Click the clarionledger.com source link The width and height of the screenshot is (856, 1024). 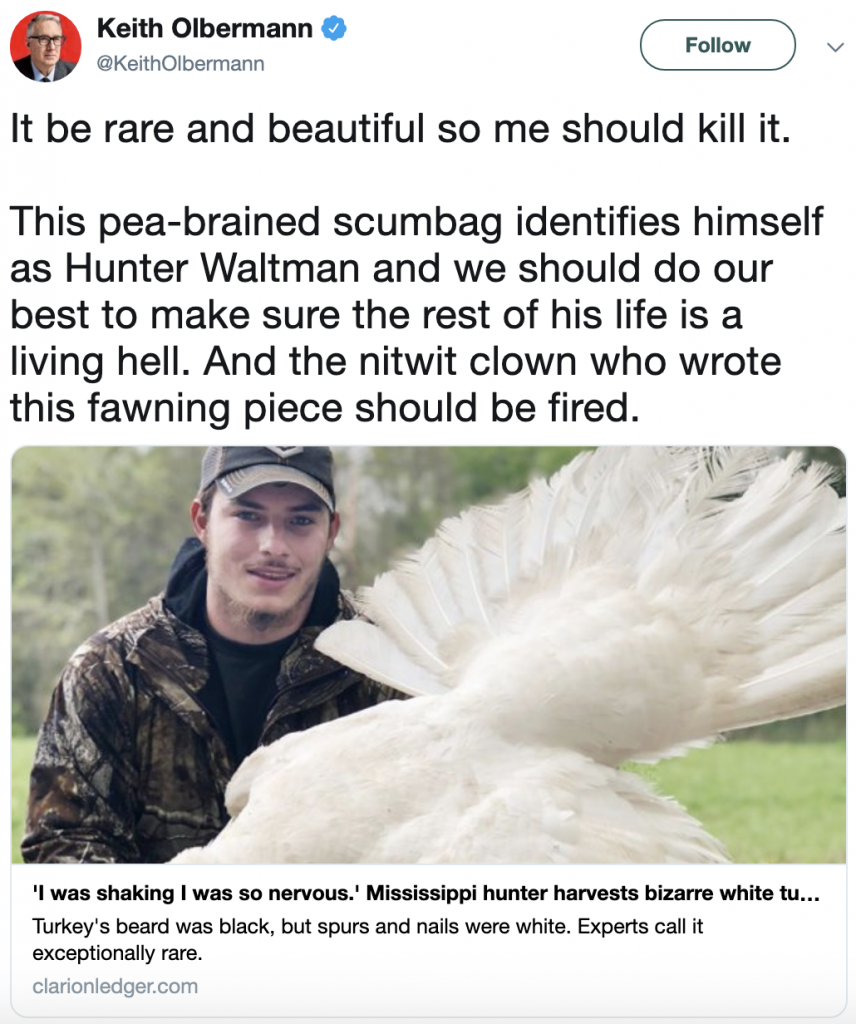[x=115, y=986]
